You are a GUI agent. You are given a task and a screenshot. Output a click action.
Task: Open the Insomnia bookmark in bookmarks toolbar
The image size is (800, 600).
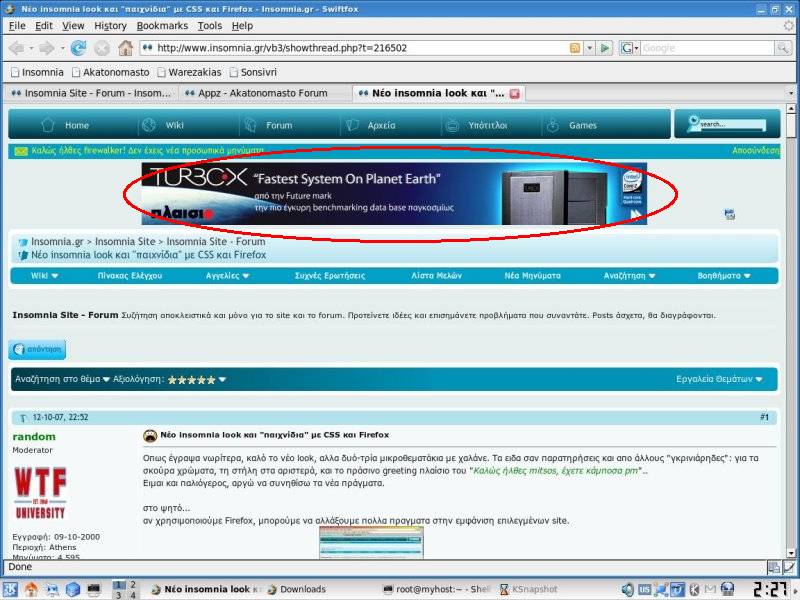[37, 72]
